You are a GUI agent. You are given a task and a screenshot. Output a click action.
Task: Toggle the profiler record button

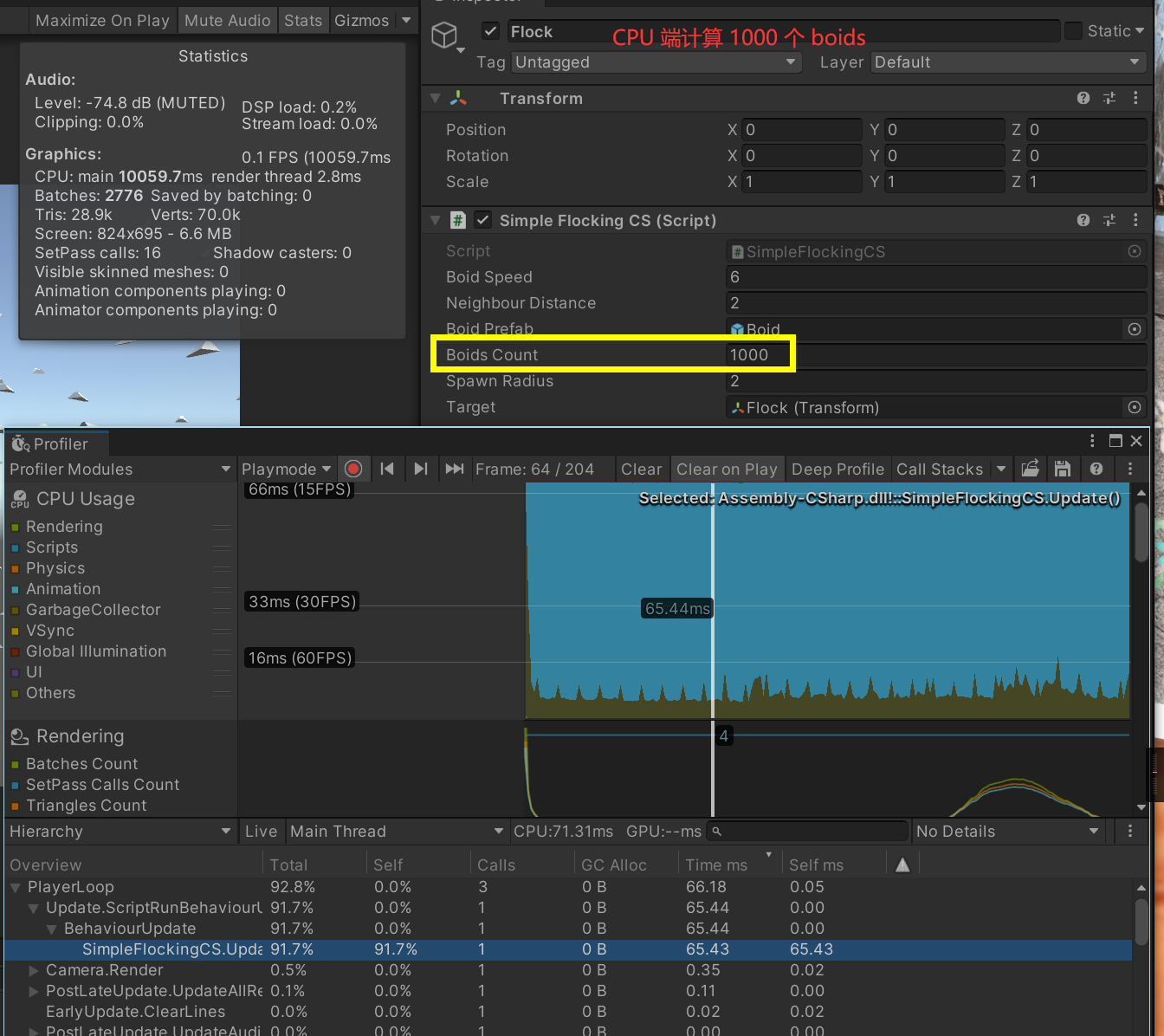click(x=353, y=469)
